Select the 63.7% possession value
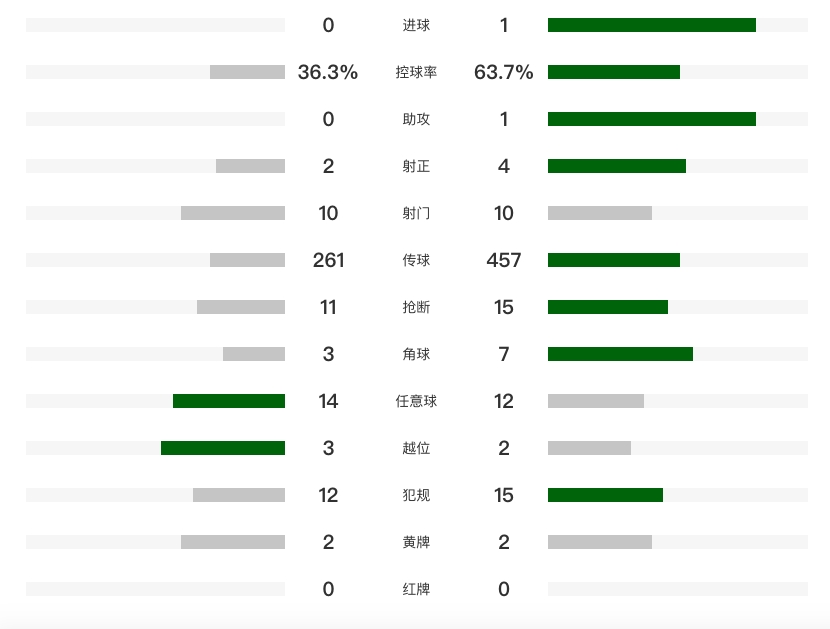The width and height of the screenshot is (830, 629). (x=504, y=72)
